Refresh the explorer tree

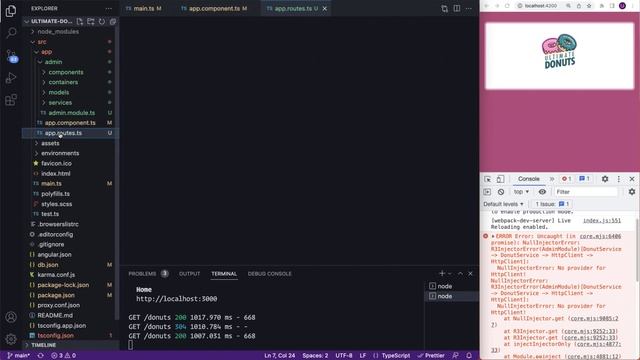tap(102, 21)
